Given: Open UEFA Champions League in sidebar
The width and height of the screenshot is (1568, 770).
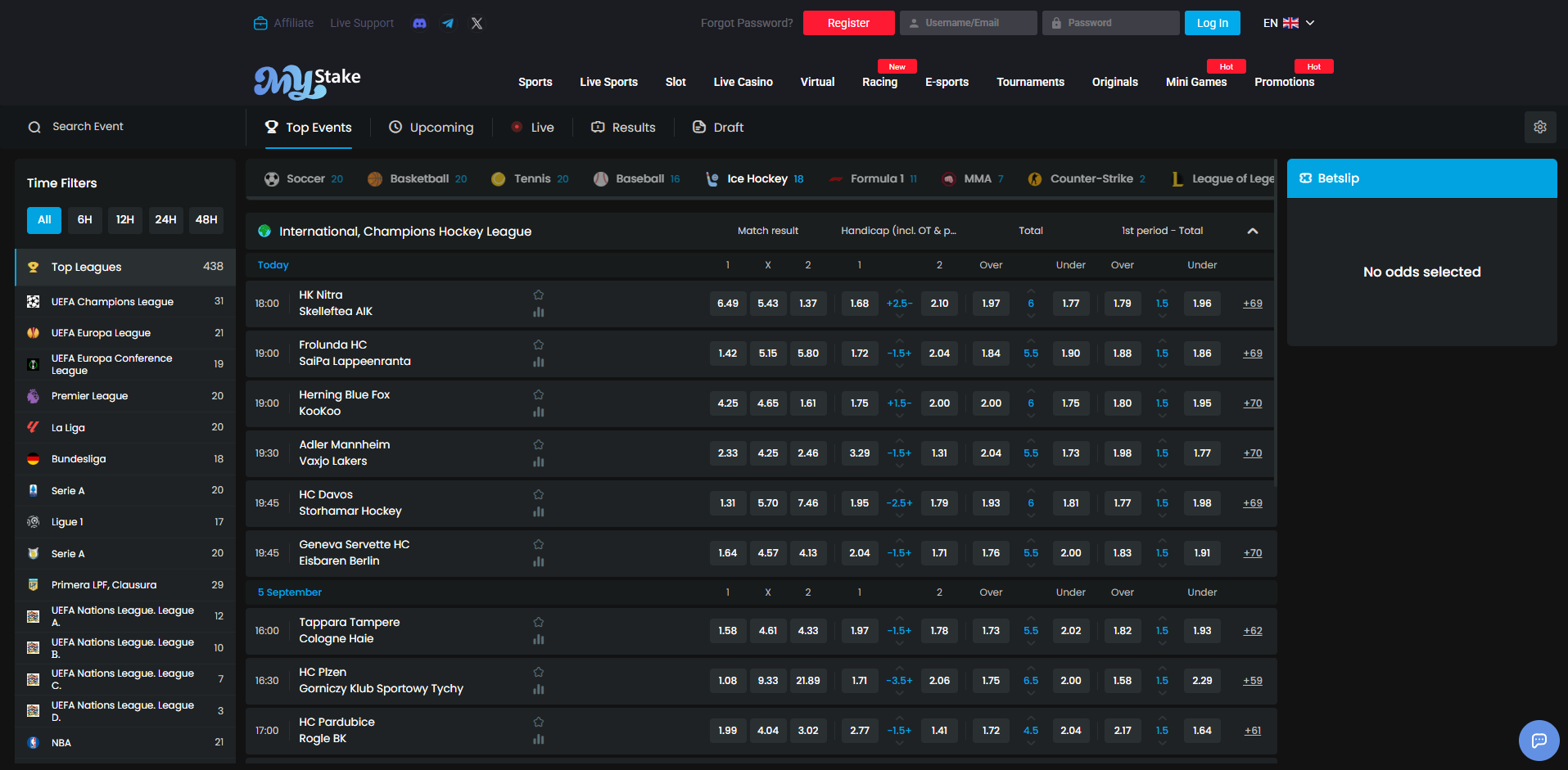Looking at the screenshot, I should pos(125,301).
